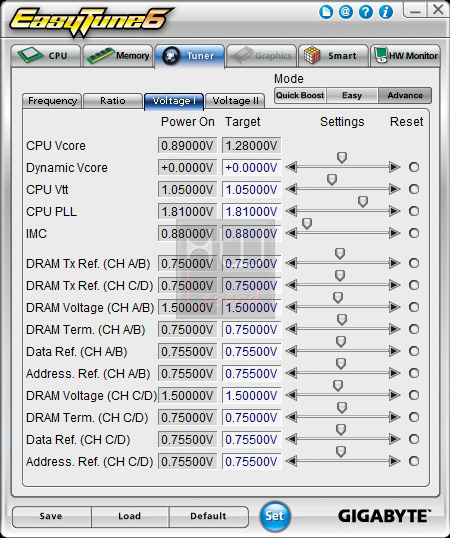The width and height of the screenshot is (450, 538).
Task: Click the CPU Vtt slider handle
Action: coord(332,179)
